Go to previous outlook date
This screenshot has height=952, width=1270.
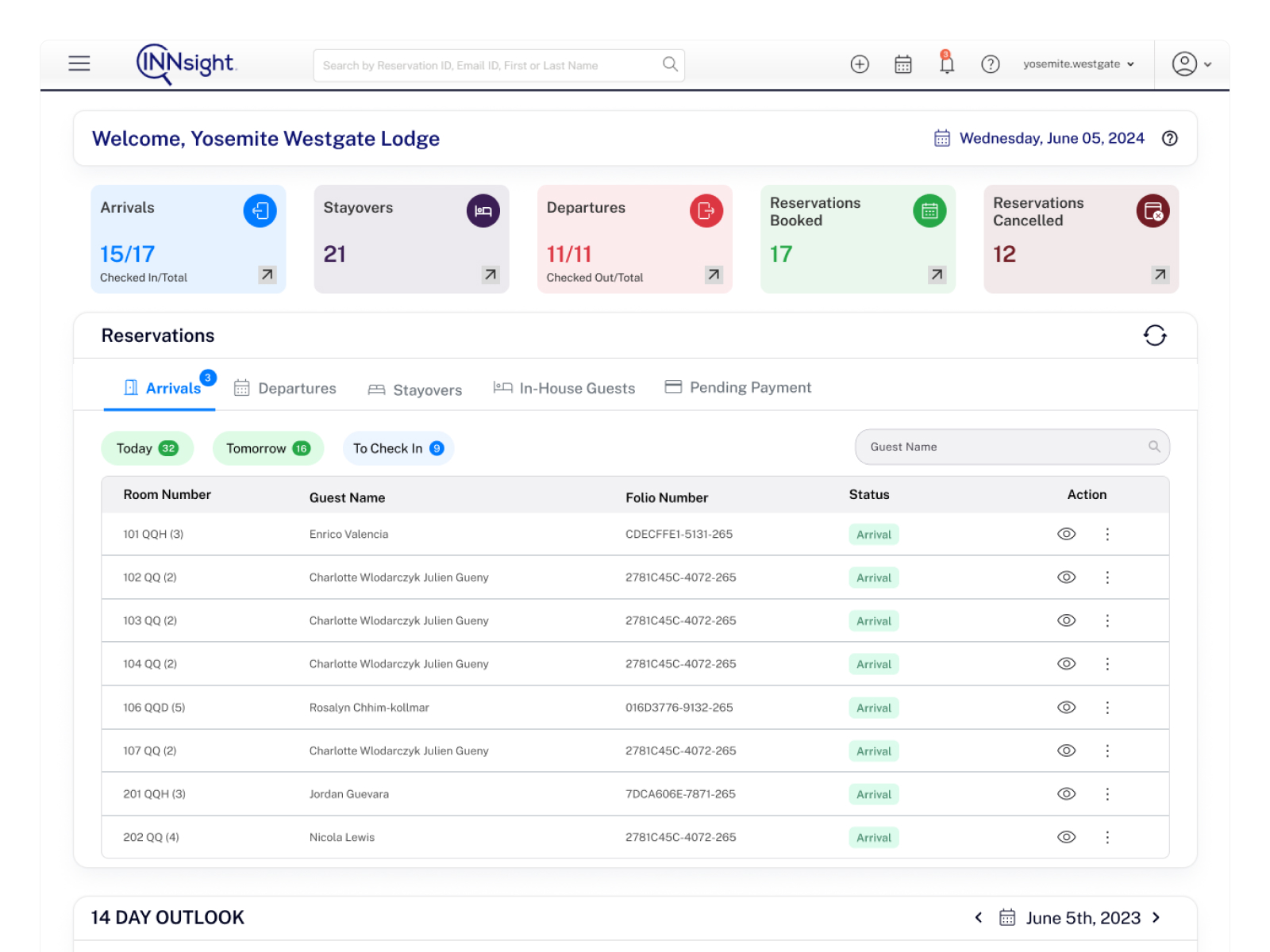click(x=979, y=918)
